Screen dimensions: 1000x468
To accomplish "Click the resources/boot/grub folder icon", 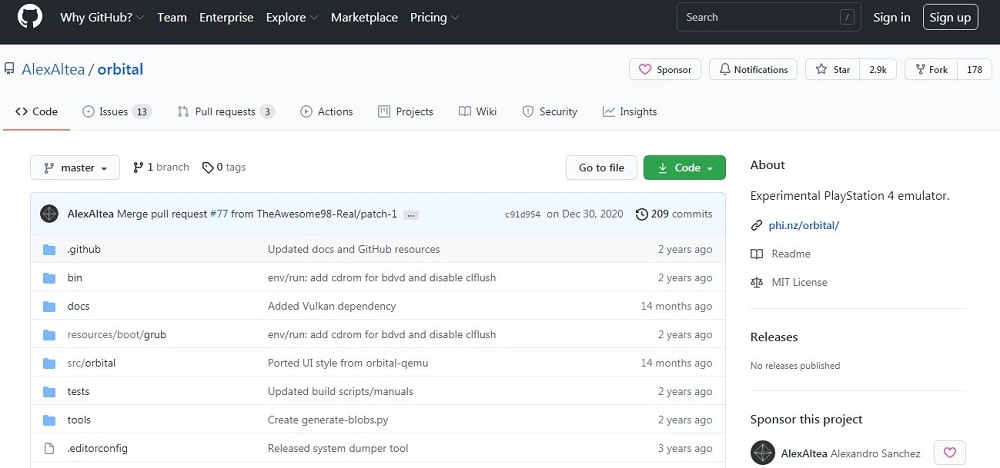I will click(x=49, y=335).
